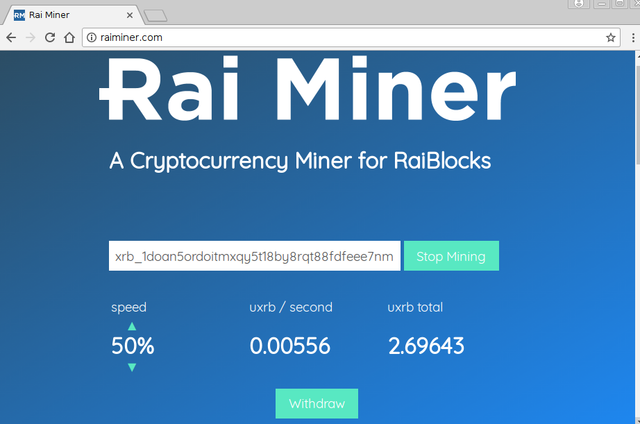Image resolution: width=640 pixels, height=424 pixels.
Task: Open a new browser tab
Action: (156, 16)
